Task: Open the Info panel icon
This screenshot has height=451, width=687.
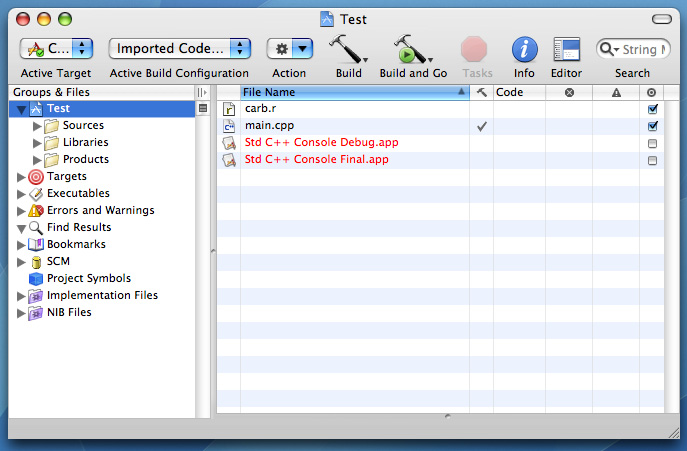Action: [x=524, y=49]
